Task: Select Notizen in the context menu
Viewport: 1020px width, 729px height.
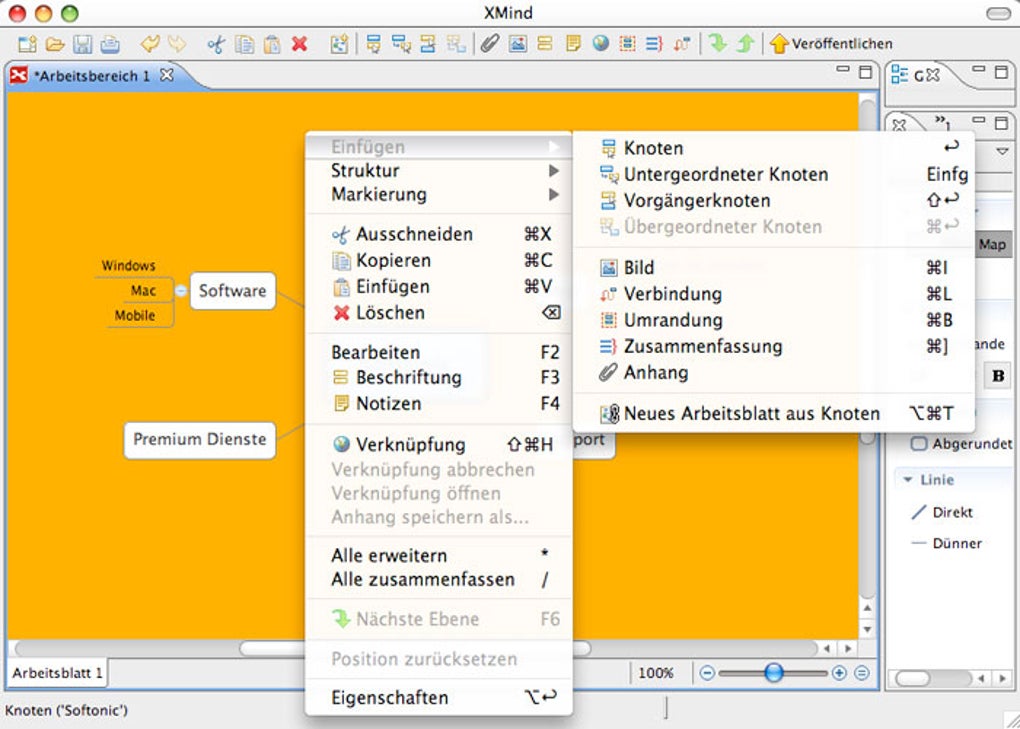Action: pos(438,404)
